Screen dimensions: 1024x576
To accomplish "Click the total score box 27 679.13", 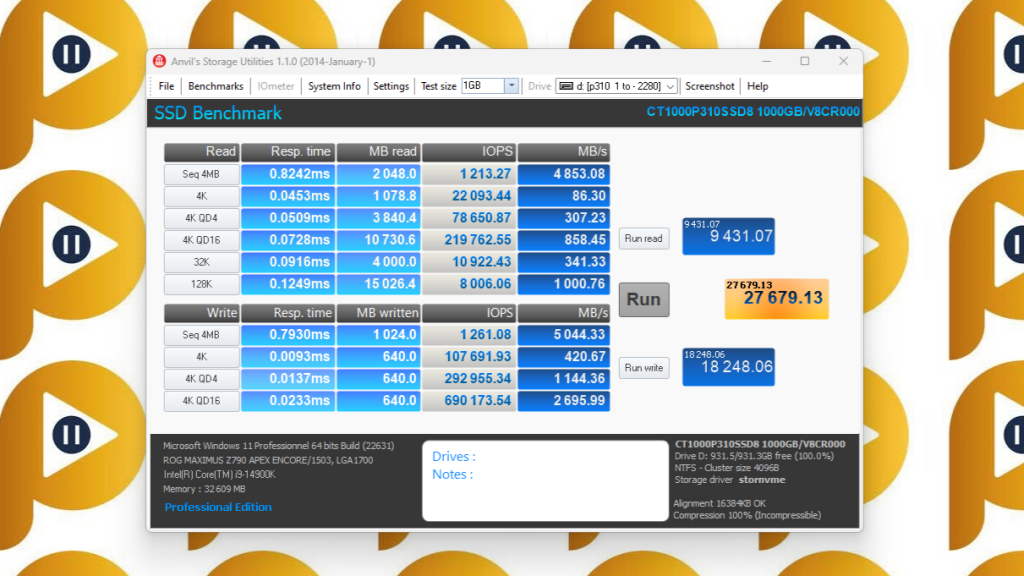I will pyautogui.click(x=776, y=298).
